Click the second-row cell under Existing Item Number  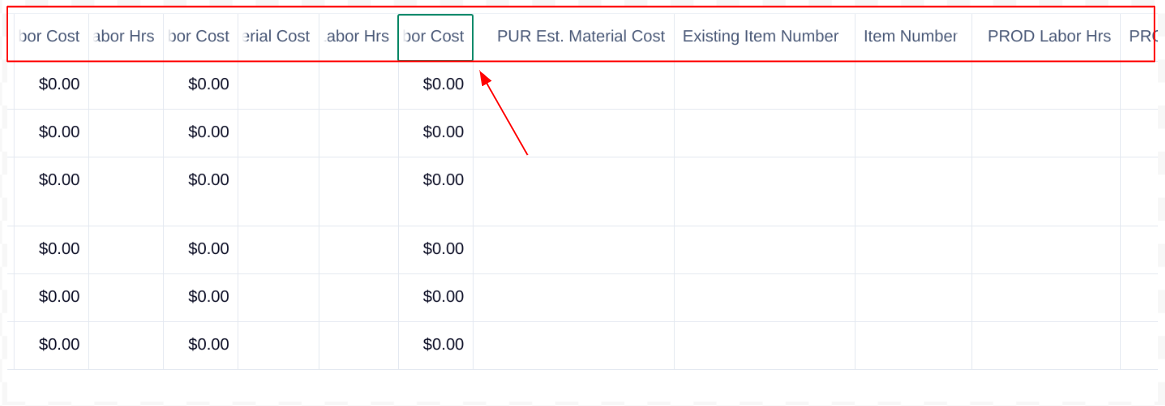[x=765, y=133]
